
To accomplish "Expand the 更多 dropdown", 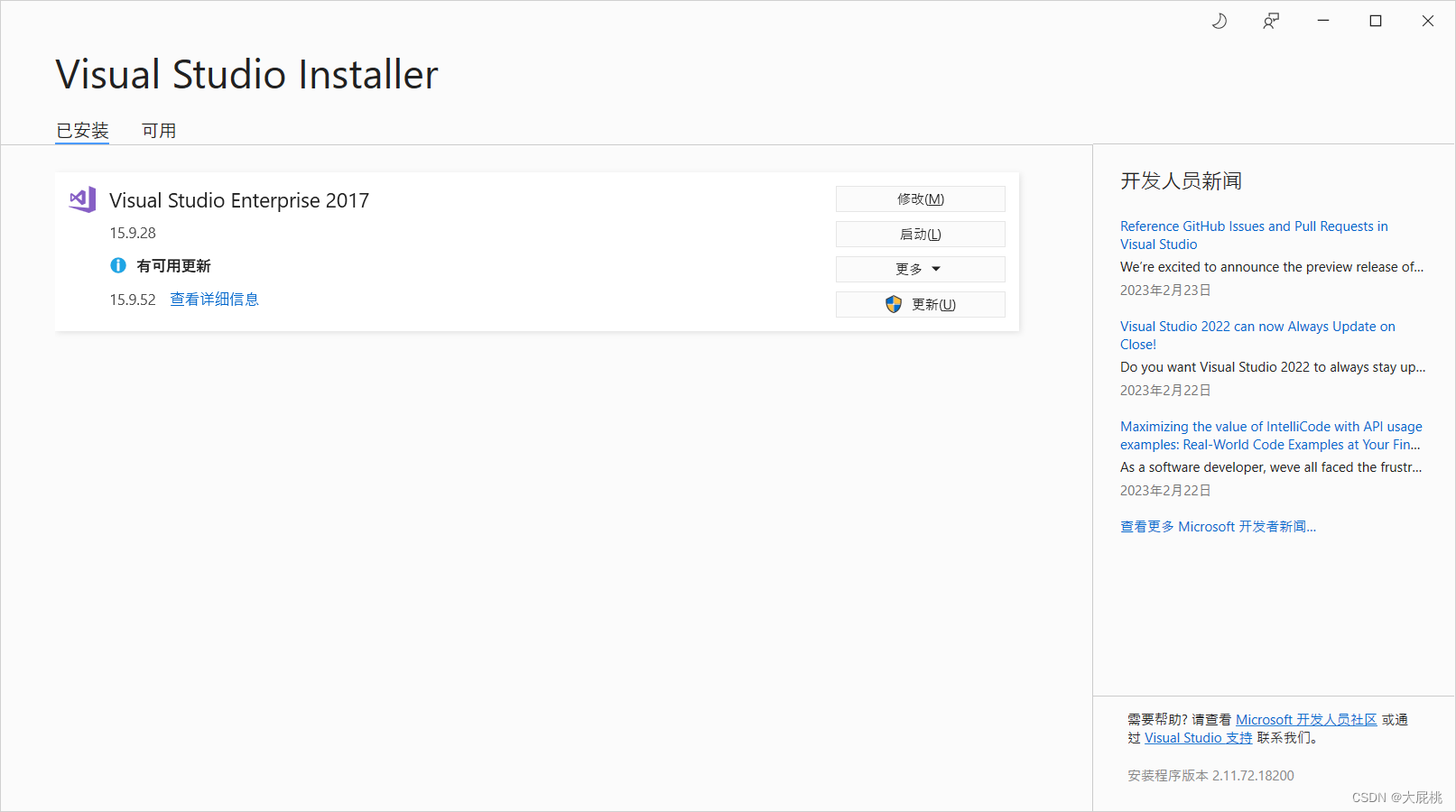I will click(921, 269).
